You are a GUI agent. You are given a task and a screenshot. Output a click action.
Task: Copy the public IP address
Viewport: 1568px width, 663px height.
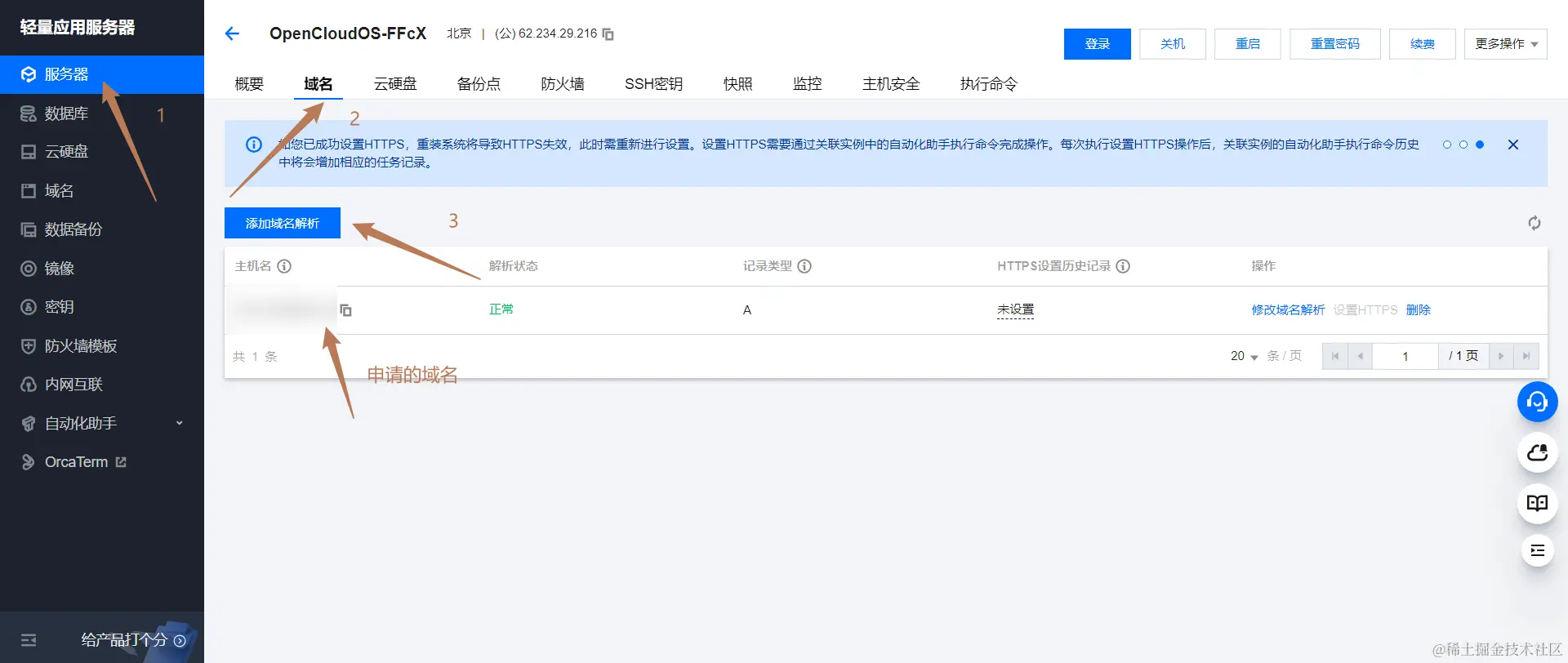(608, 34)
